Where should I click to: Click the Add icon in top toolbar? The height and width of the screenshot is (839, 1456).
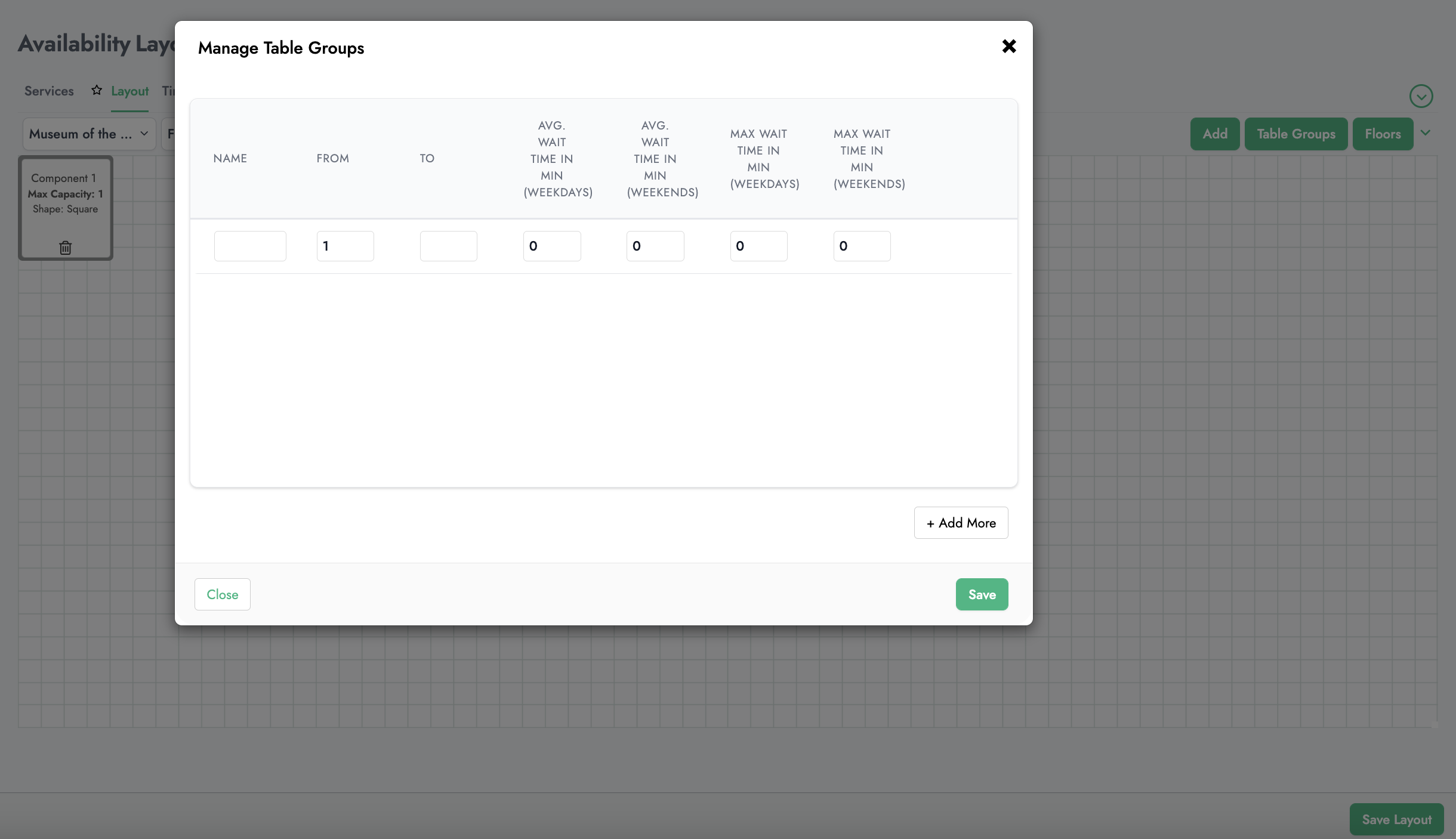(x=1215, y=133)
